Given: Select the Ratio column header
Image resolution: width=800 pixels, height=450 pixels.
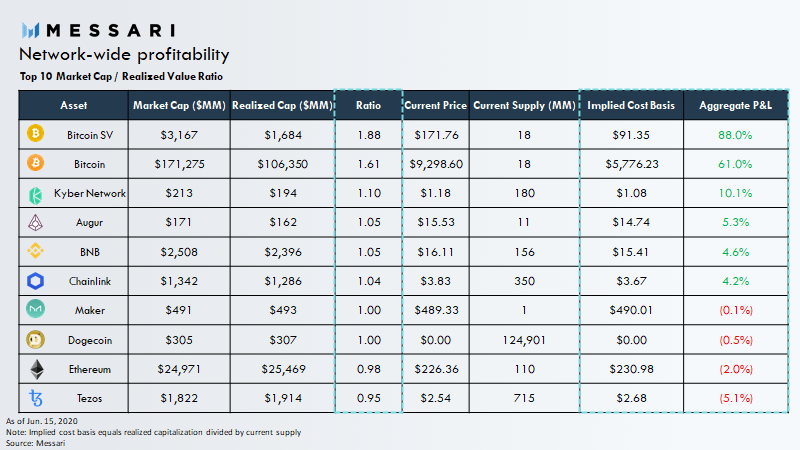Looking at the screenshot, I should pos(366,105).
